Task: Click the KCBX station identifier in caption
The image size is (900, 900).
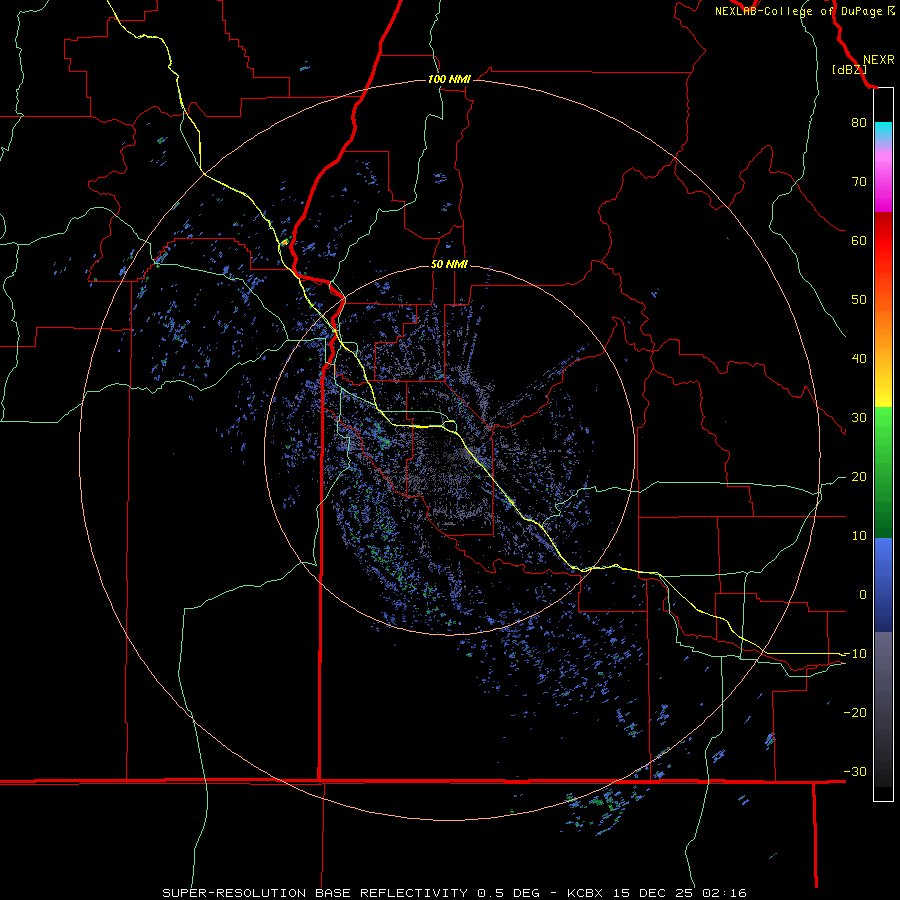Action: (585, 893)
